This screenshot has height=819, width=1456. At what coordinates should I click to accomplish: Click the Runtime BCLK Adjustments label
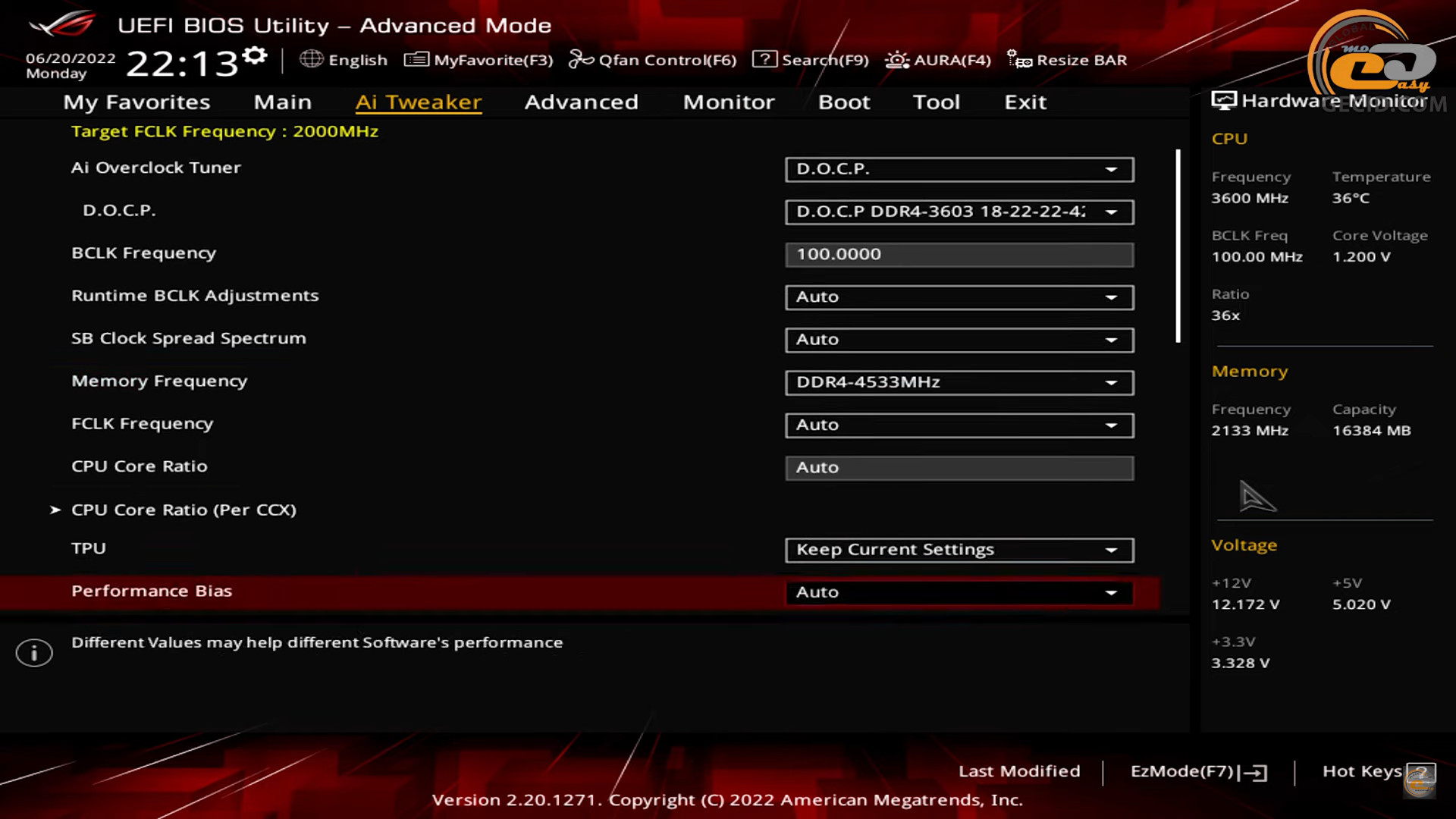coord(195,296)
